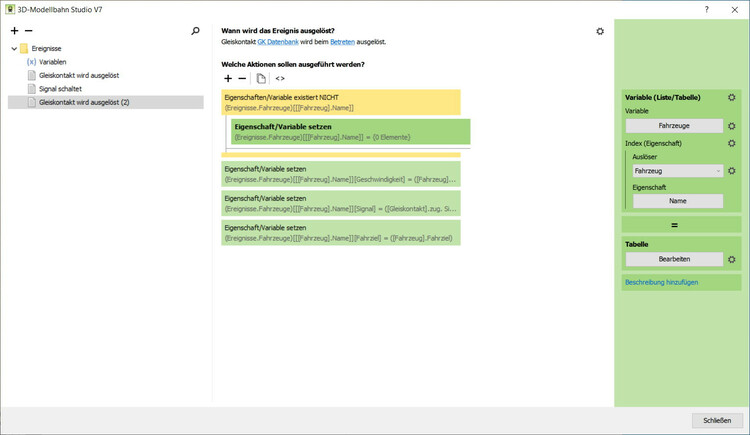The image size is (750, 435).
Task: Open the event search magnifier
Action: (195, 31)
